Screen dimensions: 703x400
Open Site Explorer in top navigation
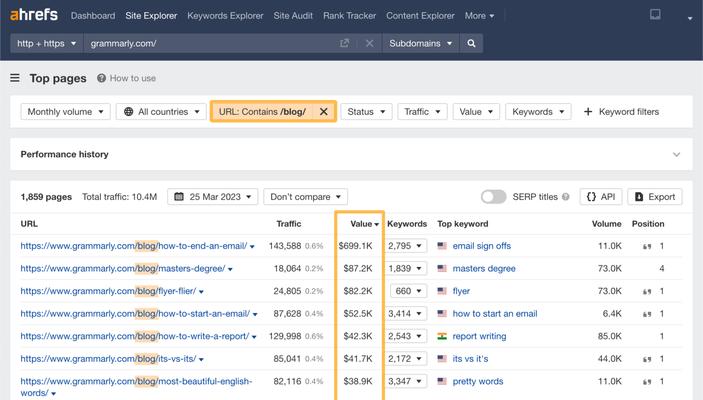point(151,16)
